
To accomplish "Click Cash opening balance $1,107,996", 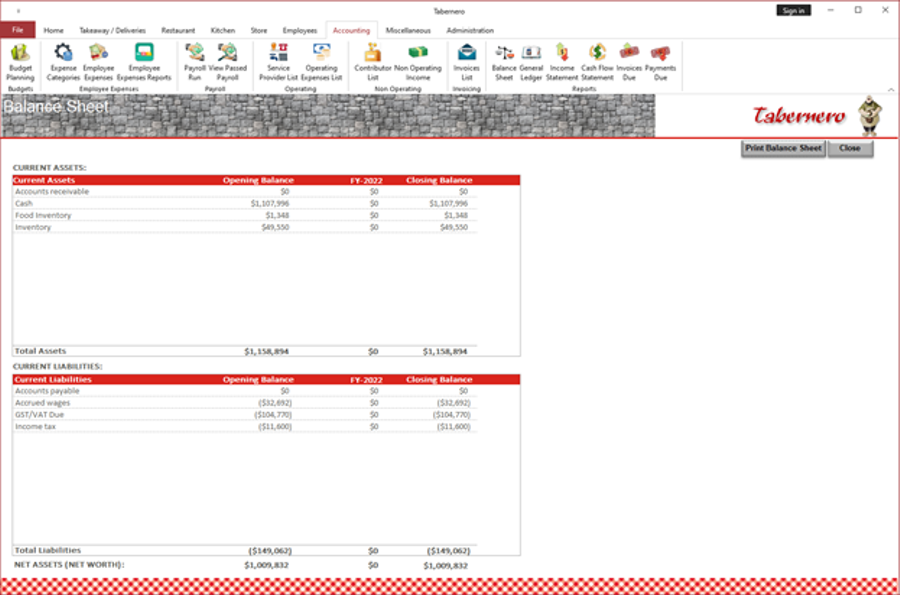I will [270, 204].
